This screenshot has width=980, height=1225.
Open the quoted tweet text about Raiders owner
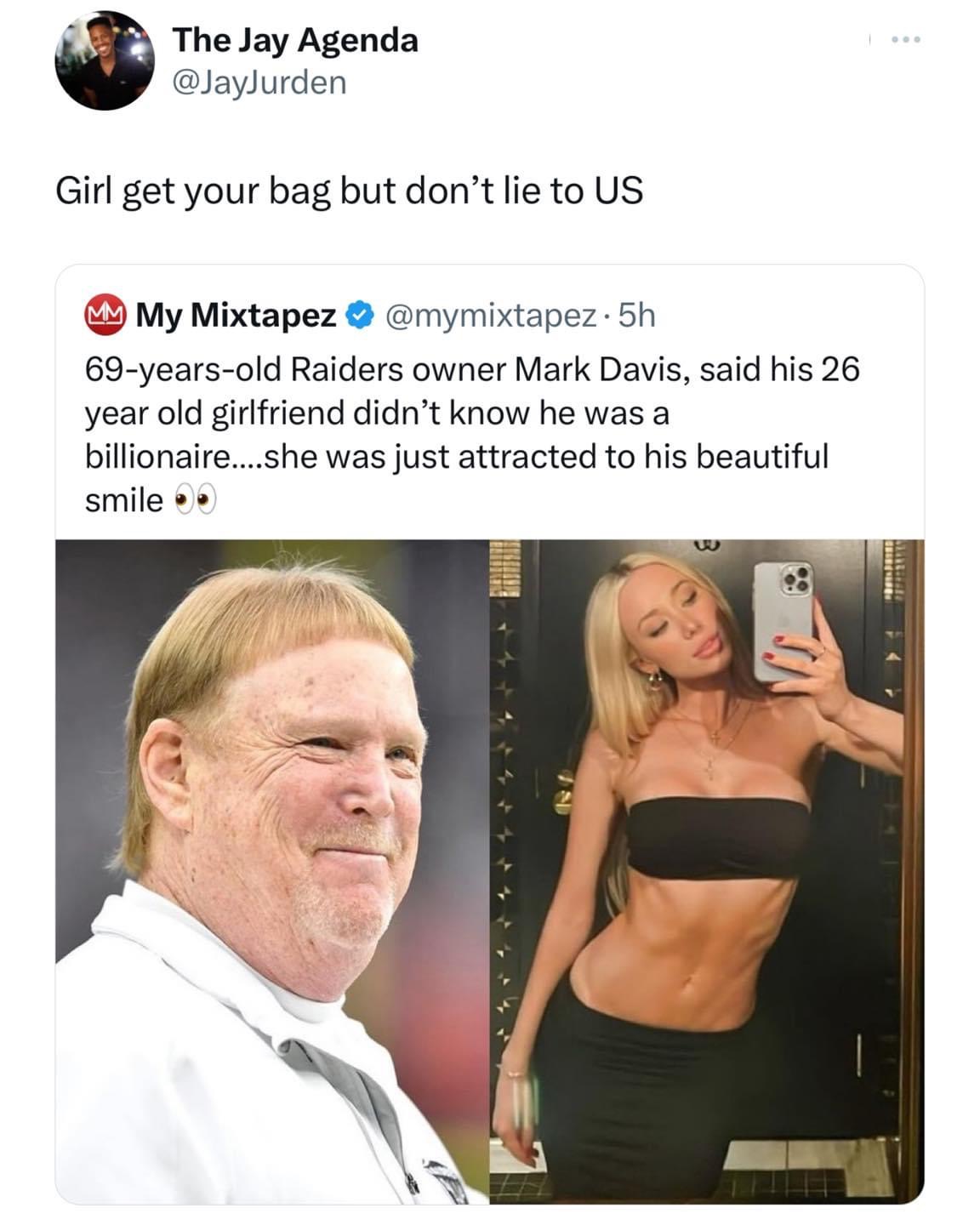pyautogui.click(x=472, y=435)
